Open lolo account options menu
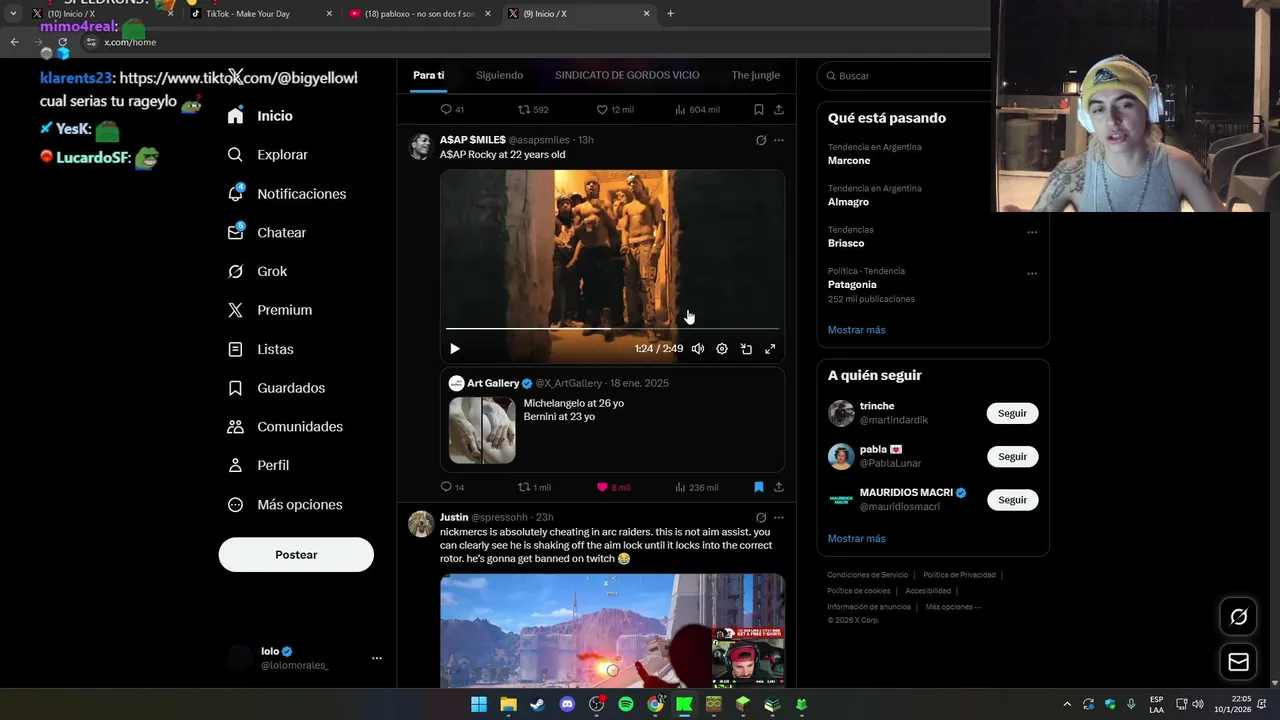Image resolution: width=1280 pixels, height=720 pixels. pos(377,658)
